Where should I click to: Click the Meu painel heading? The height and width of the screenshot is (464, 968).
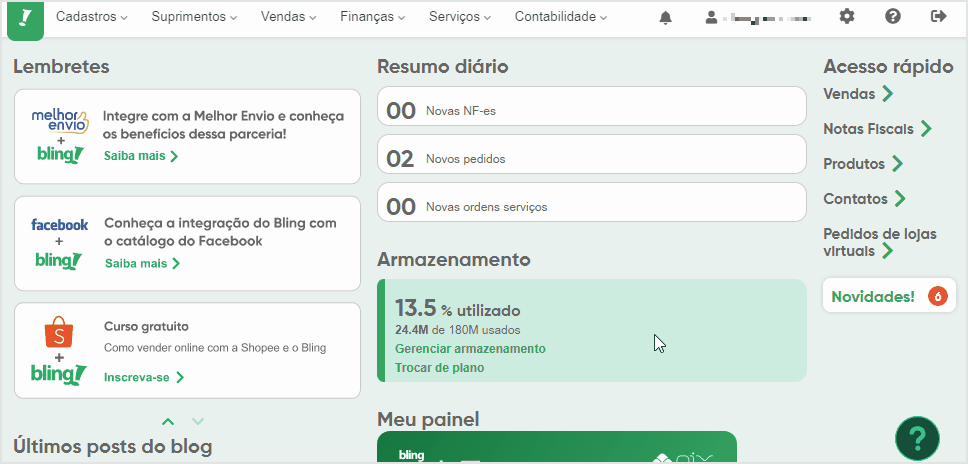428,420
